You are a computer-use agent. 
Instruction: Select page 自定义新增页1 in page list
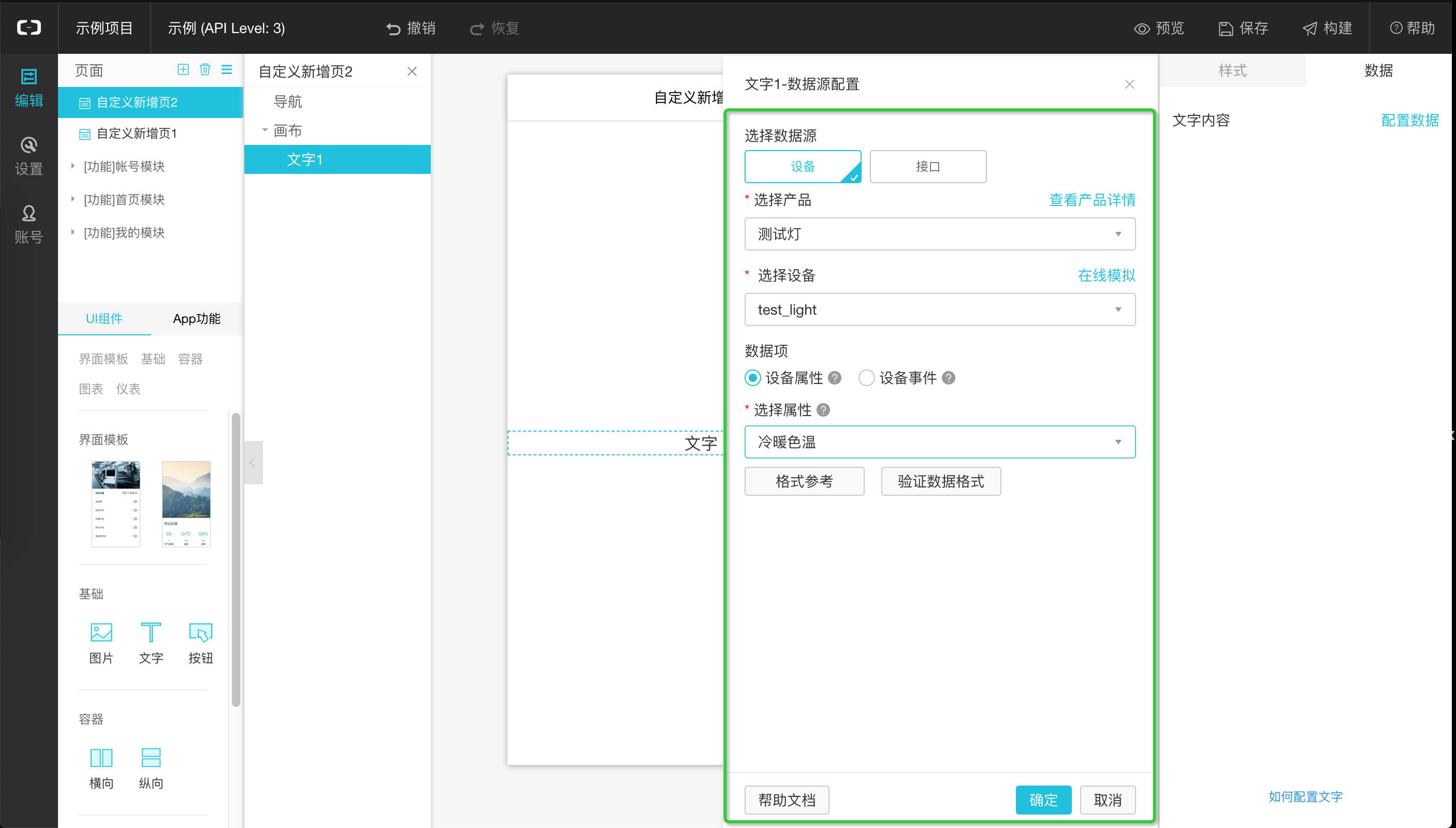(150, 133)
